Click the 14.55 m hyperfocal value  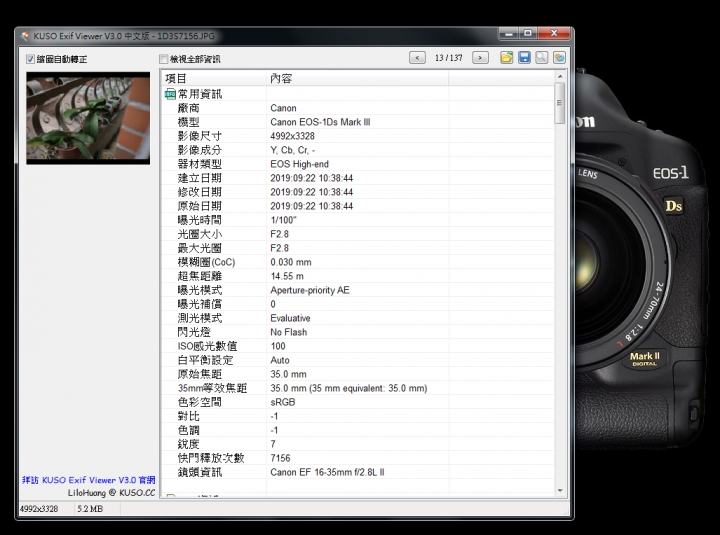pos(287,276)
